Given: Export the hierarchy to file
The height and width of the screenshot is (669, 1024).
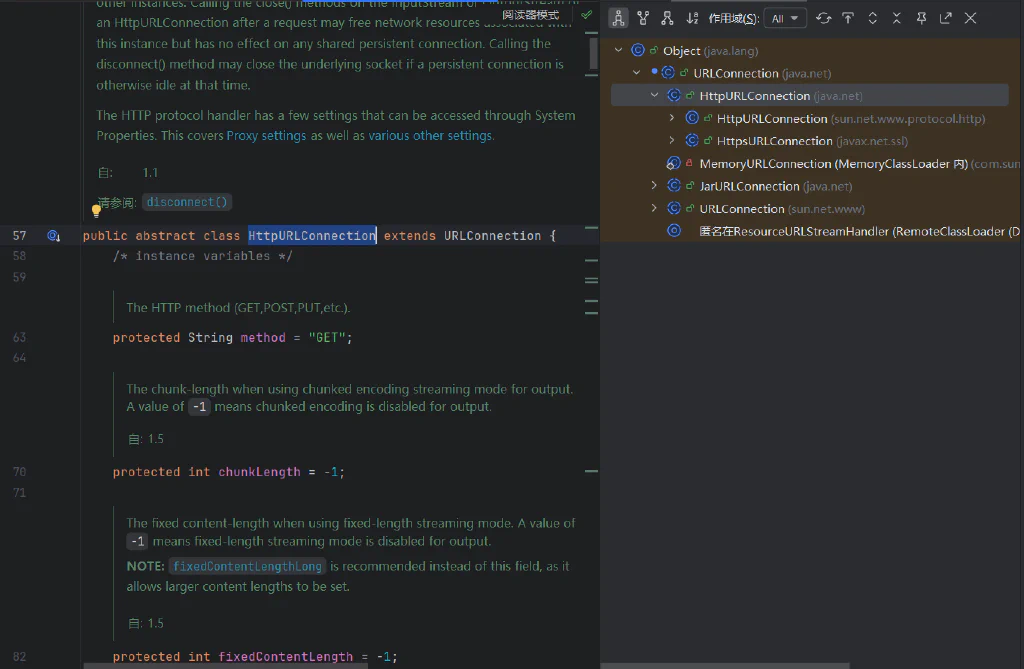Looking at the screenshot, I should click(946, 18).
